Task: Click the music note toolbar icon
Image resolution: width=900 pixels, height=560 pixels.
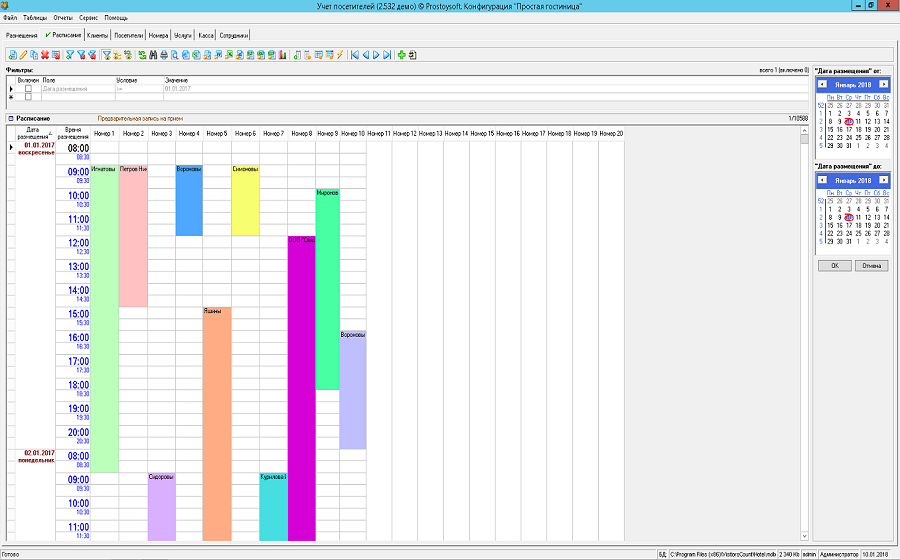Action: [297, 55]
